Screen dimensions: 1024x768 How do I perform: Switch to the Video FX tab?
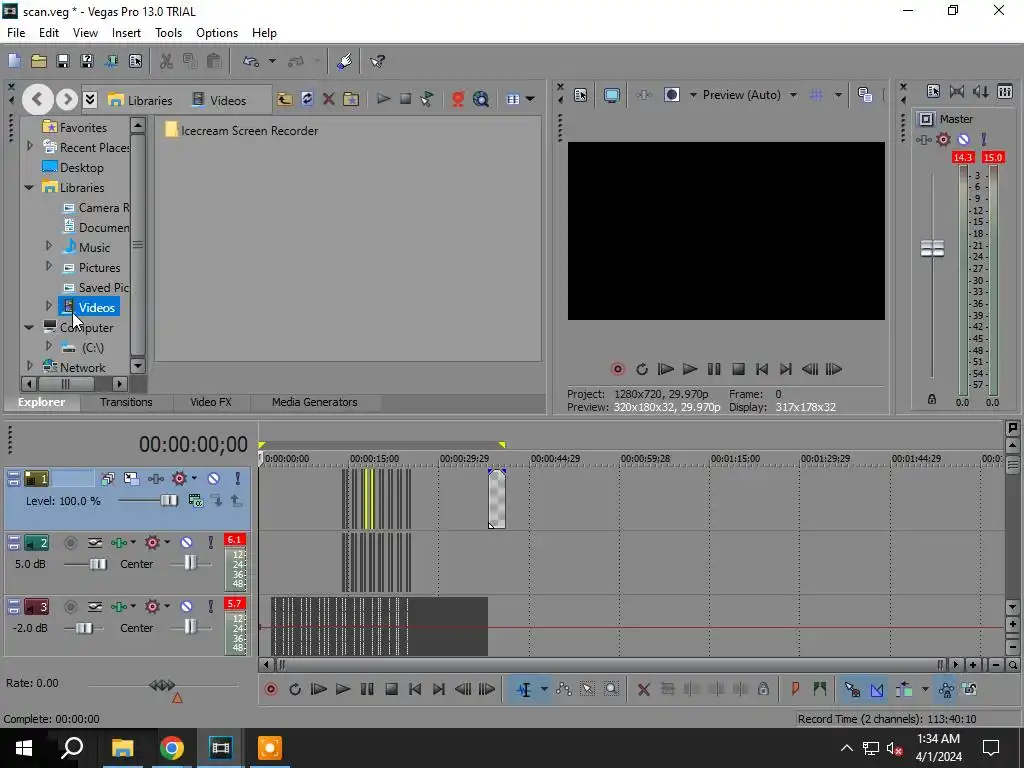pos(211,402)
